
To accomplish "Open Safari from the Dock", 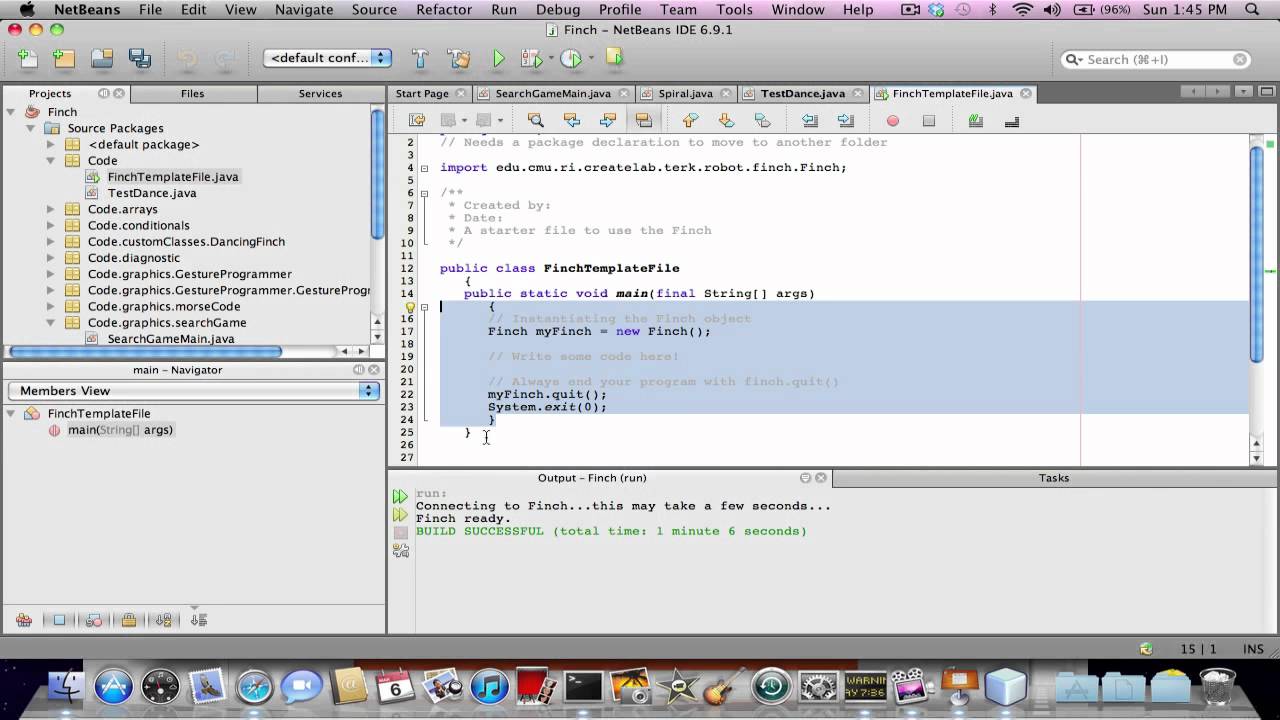I will (x=255, y=687).
